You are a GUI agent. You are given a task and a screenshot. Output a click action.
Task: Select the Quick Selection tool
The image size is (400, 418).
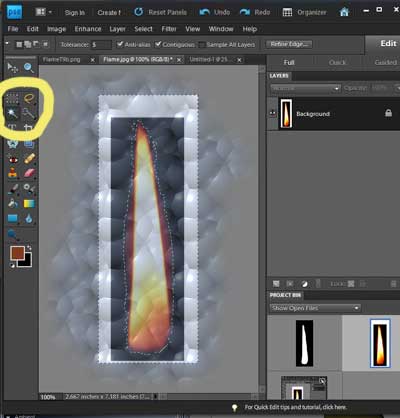coord(29,113)
